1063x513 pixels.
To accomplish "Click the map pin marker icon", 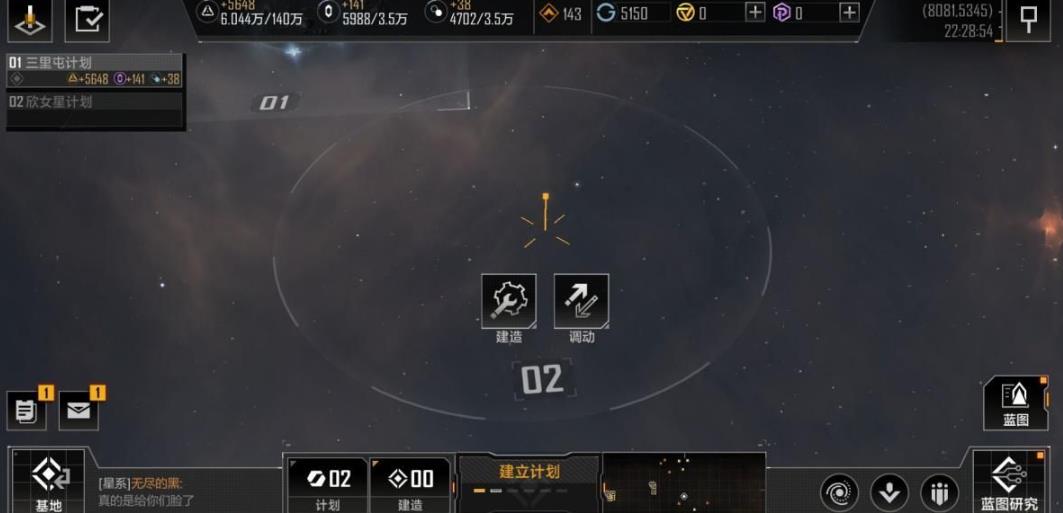I will tap(1028, 20).
